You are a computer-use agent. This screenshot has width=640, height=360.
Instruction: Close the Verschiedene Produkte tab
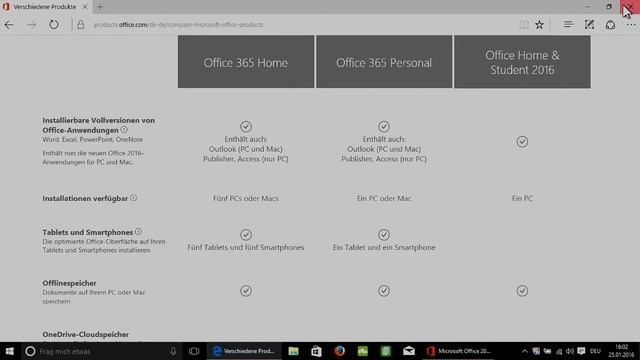85,7
